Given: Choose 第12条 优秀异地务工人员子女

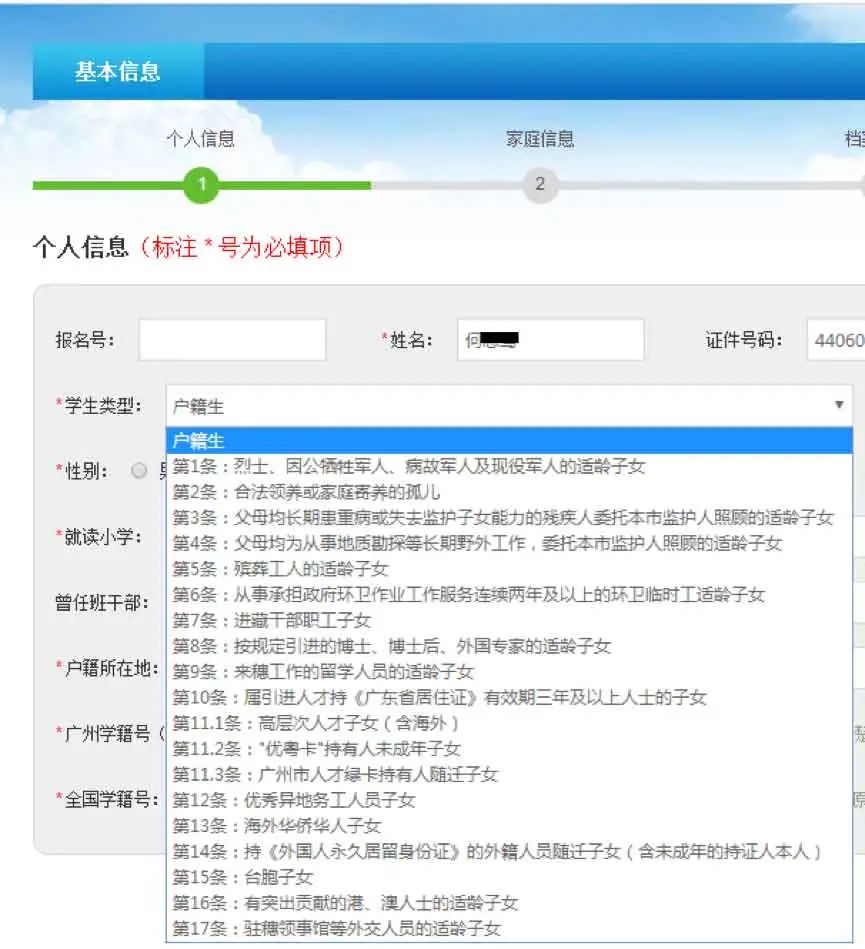Looking at the screenshot, I should [509, 801].
